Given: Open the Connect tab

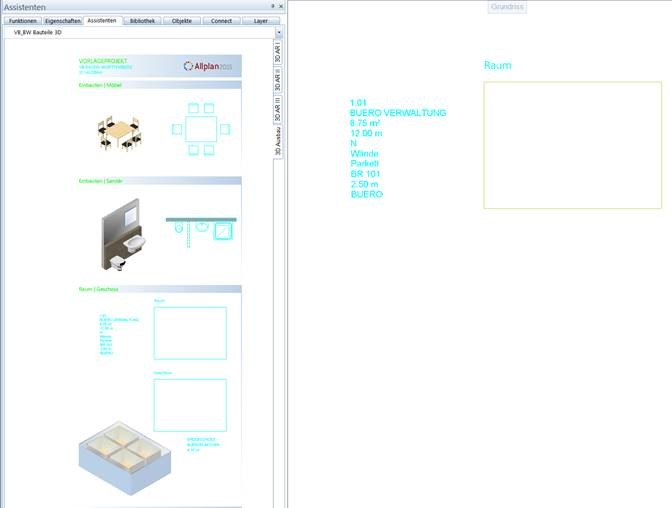Looking at the screenshot, I should tap(221, 20).
